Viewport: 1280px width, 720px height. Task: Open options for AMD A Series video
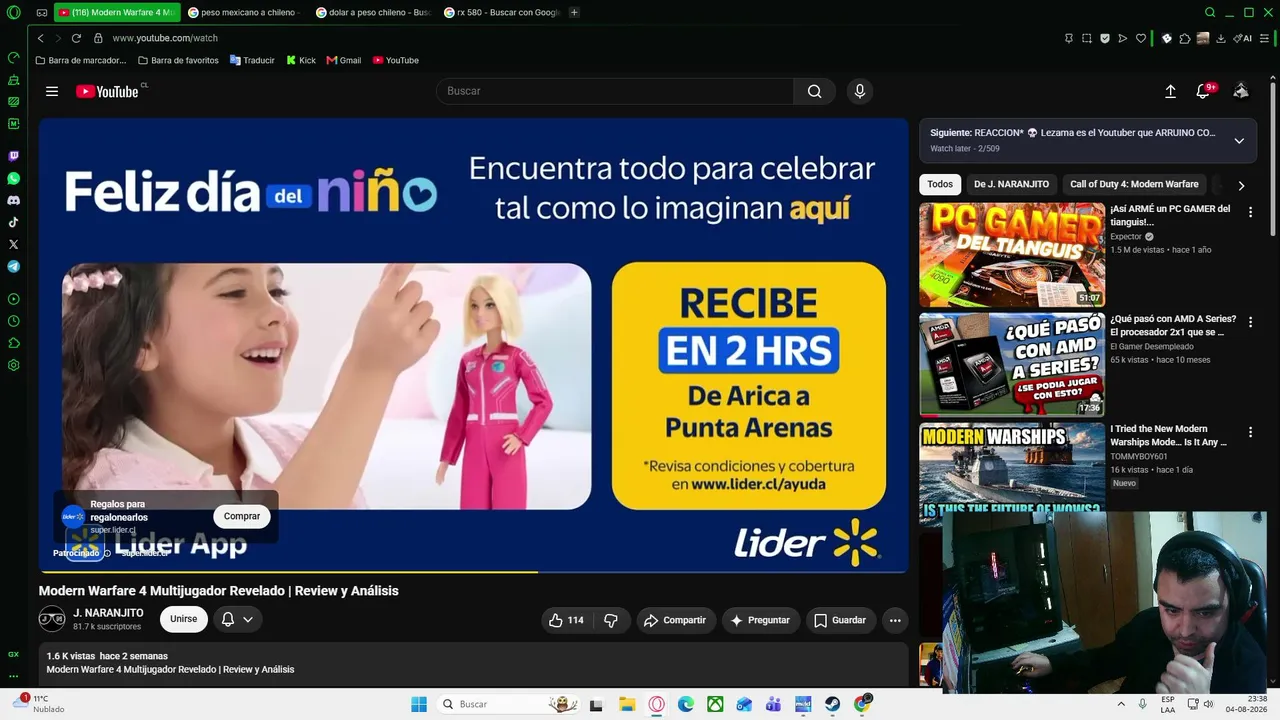point(1250,322)
